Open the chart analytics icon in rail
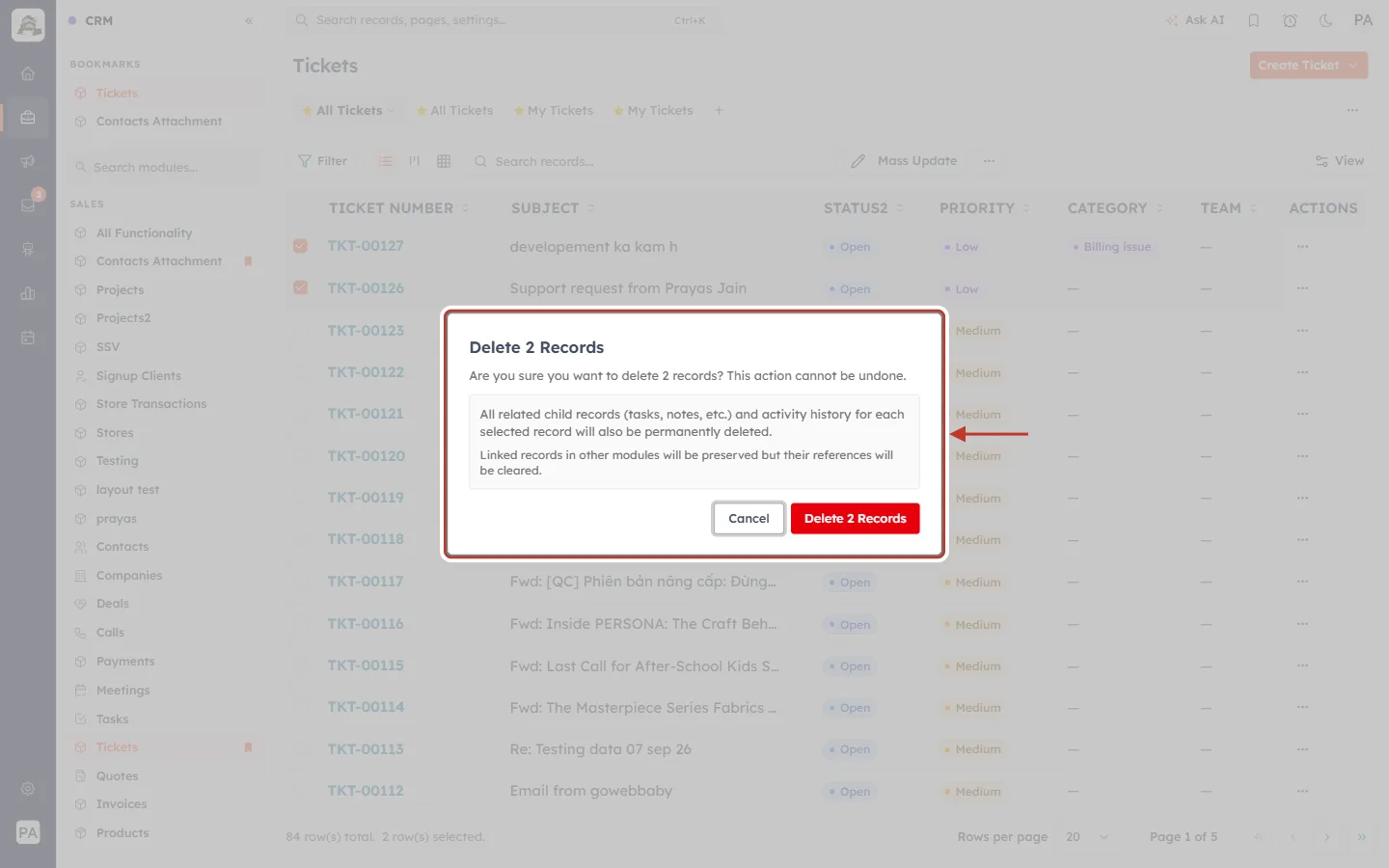Viewport: 1389px width, 868px height. 28,293
